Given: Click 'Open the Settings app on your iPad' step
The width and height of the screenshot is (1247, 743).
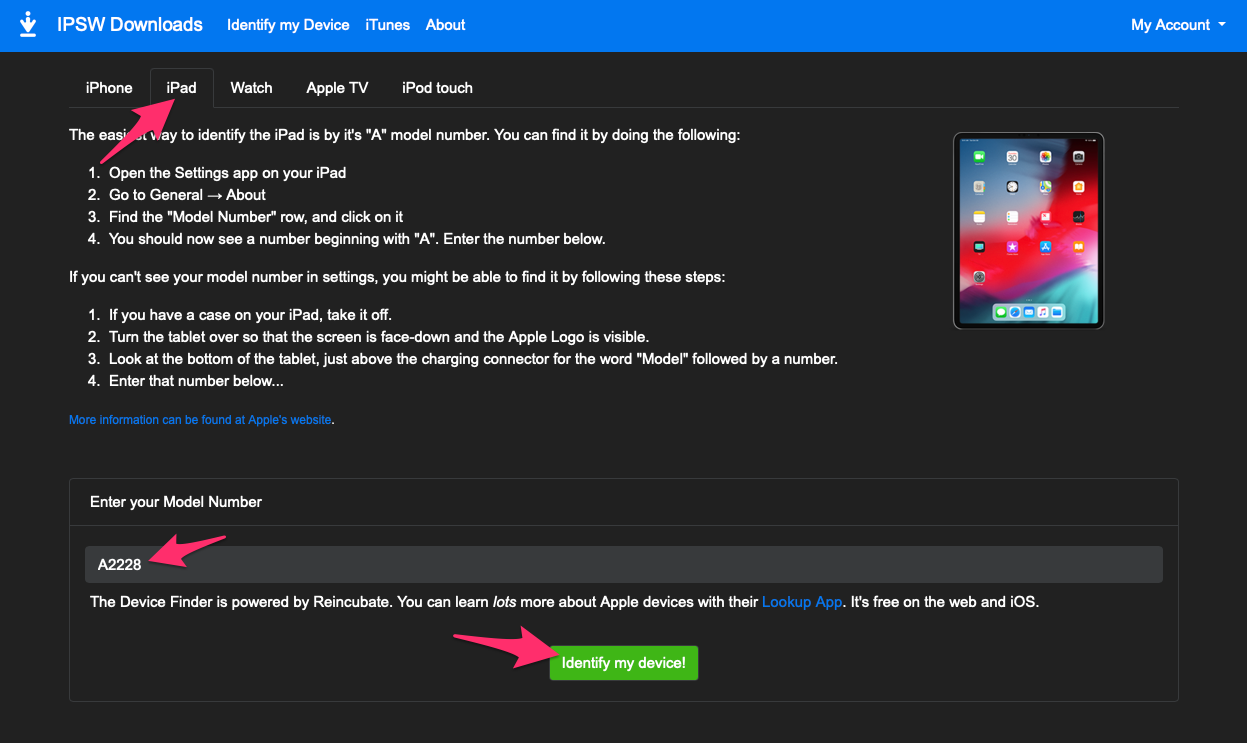Looking at the screenshot, I should point(228,173).
